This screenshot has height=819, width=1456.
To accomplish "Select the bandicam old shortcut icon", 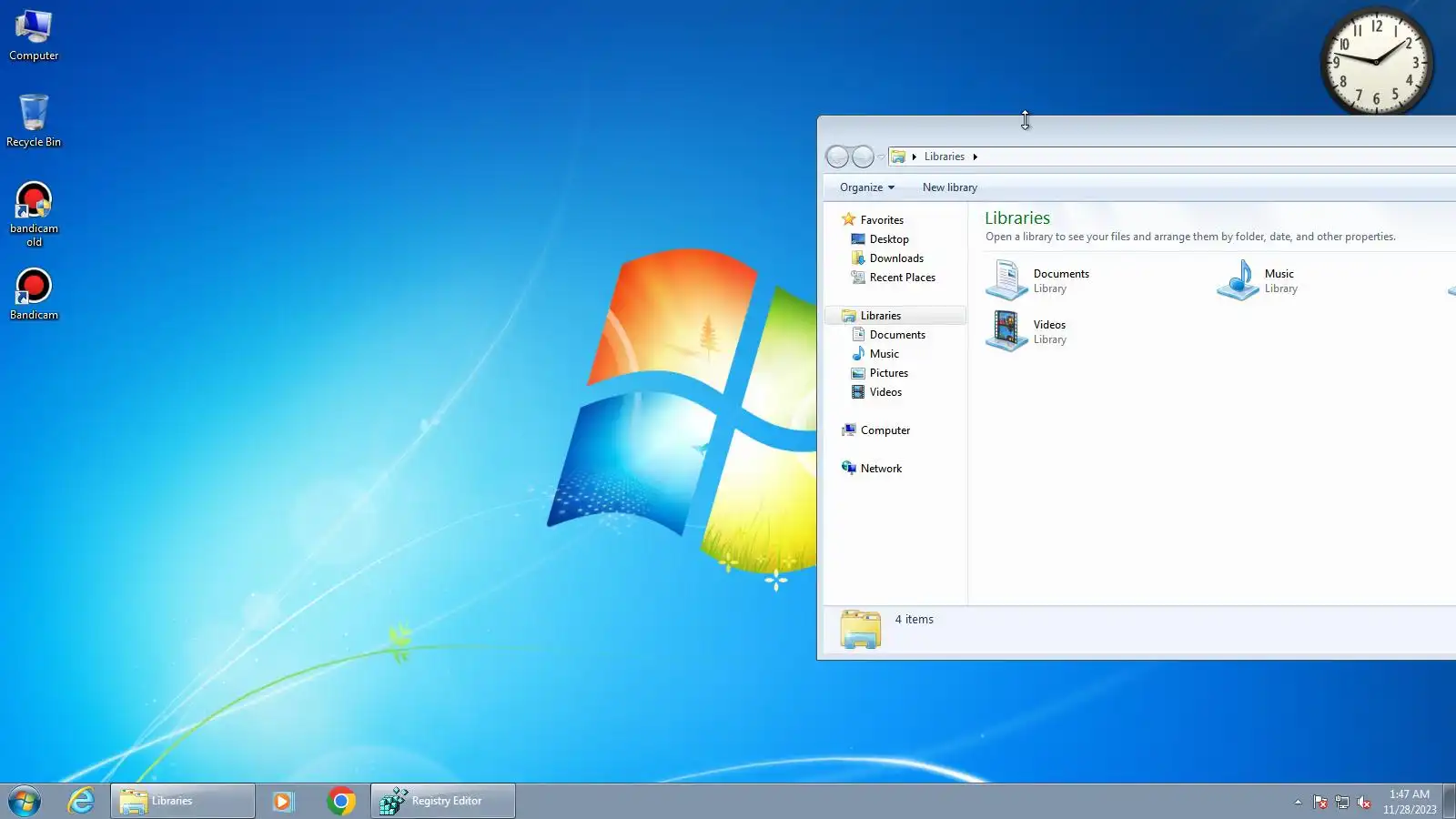I will click(x=34, y=214).
